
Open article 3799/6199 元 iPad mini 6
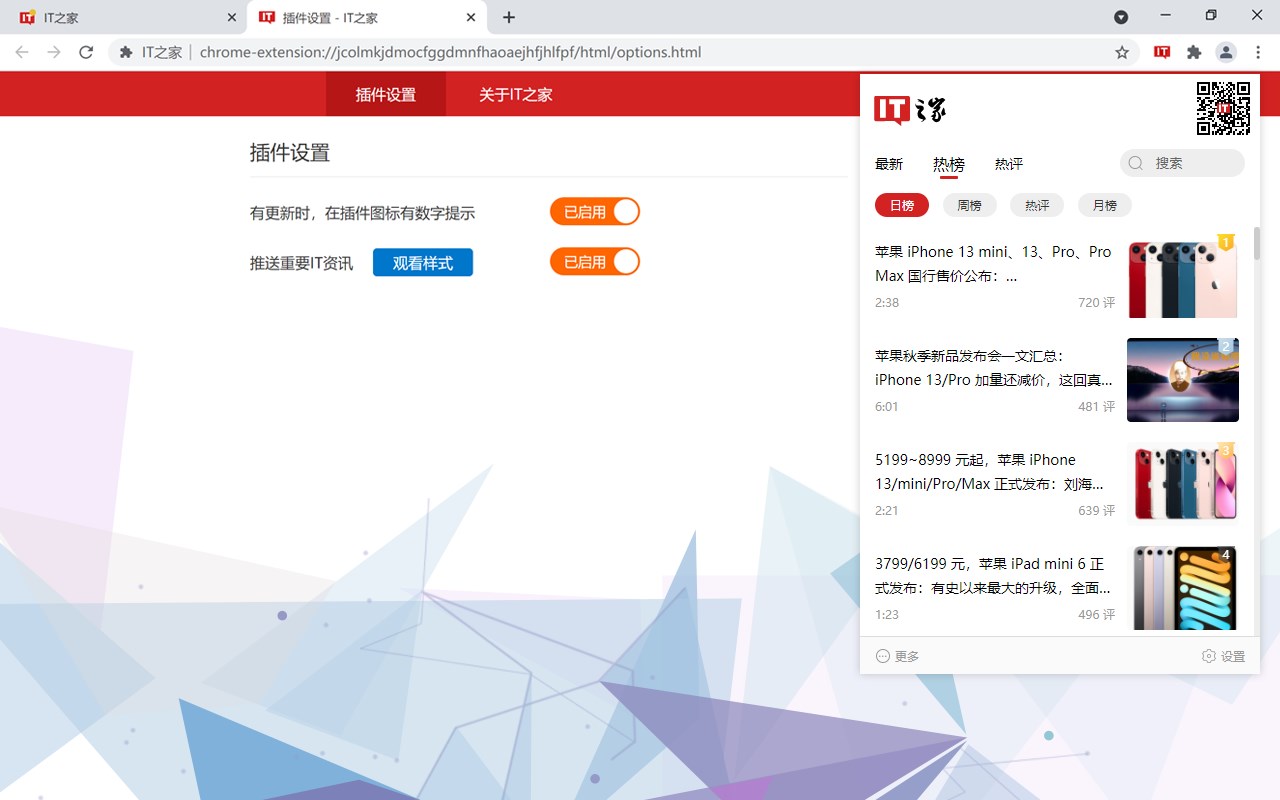click(993, 576)
